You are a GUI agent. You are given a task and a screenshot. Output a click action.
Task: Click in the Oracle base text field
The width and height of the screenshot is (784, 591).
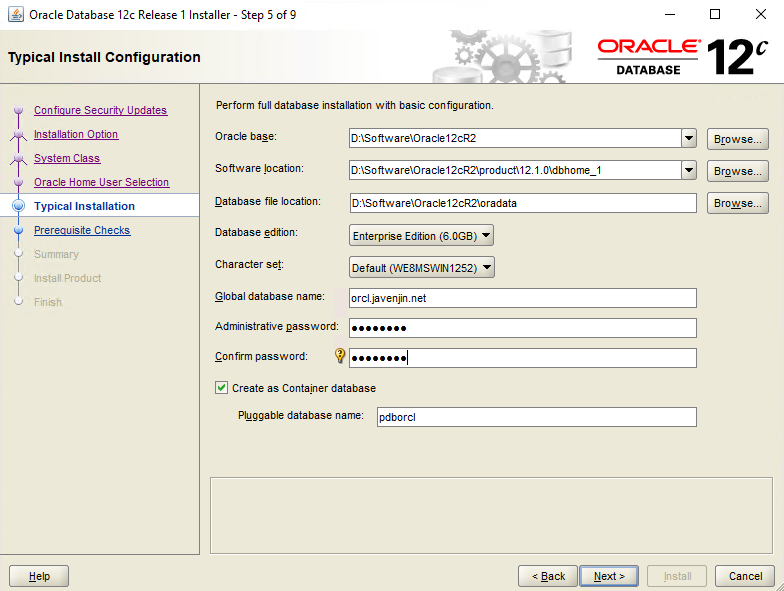(515, 138)
